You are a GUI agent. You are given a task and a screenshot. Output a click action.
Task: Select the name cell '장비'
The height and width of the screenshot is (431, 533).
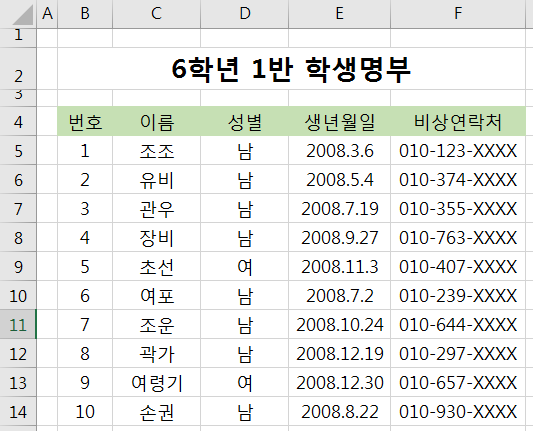point(156,237)
